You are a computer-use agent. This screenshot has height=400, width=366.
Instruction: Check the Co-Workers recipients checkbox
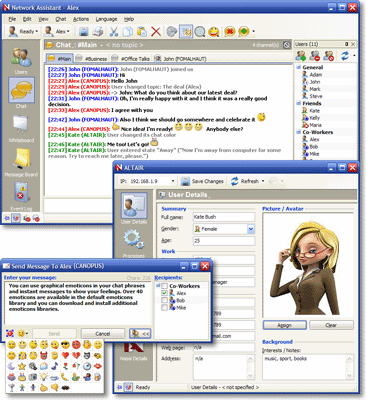(x=164, y=286)
